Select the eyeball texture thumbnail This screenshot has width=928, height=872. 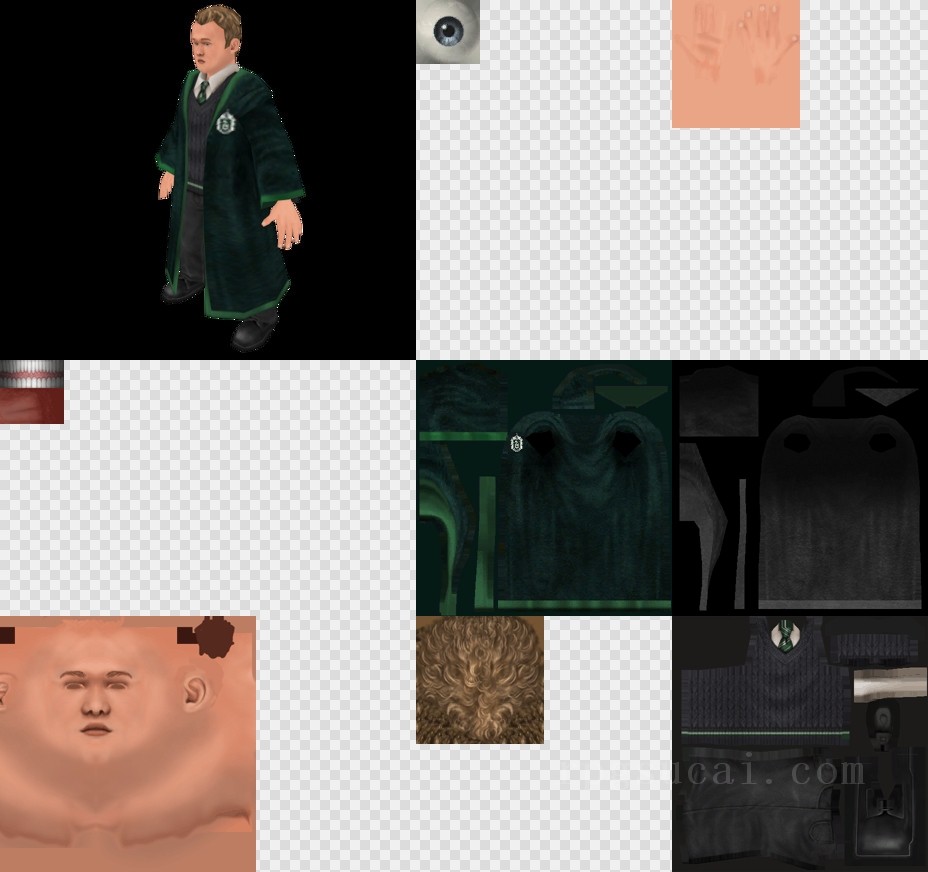click(x=448, y=32)
